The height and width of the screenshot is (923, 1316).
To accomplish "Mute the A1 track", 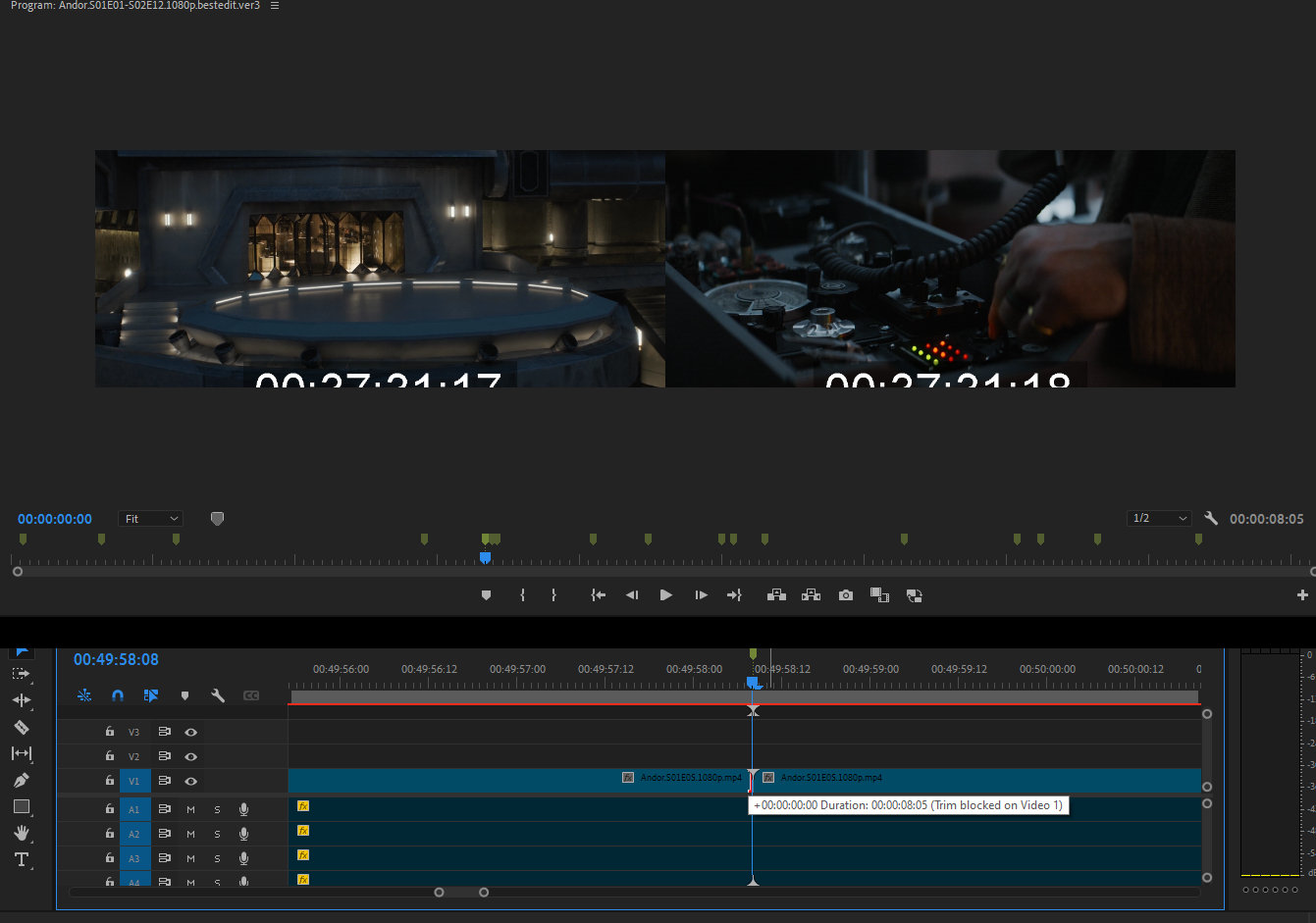I will point(190,809).
